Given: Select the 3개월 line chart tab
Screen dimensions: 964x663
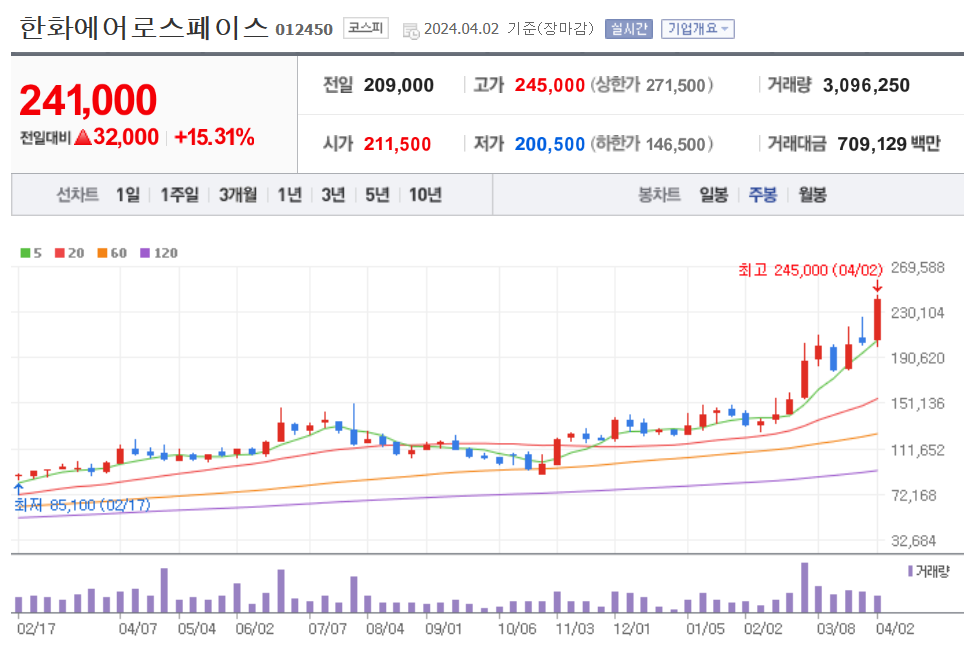Looking at the screenshot, I should (238, 195).
